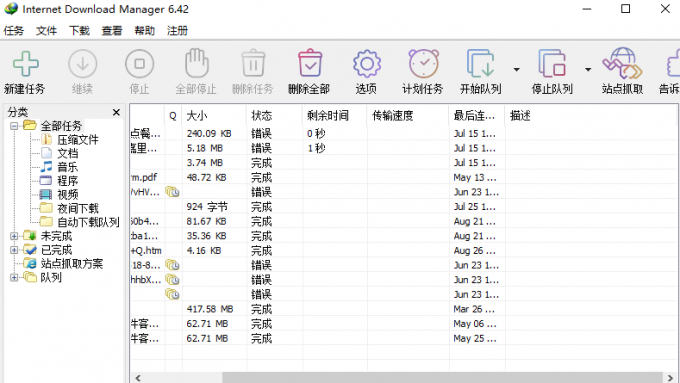
Task: Click the scrollbar left arrow
Action: (x=138, y=378)
